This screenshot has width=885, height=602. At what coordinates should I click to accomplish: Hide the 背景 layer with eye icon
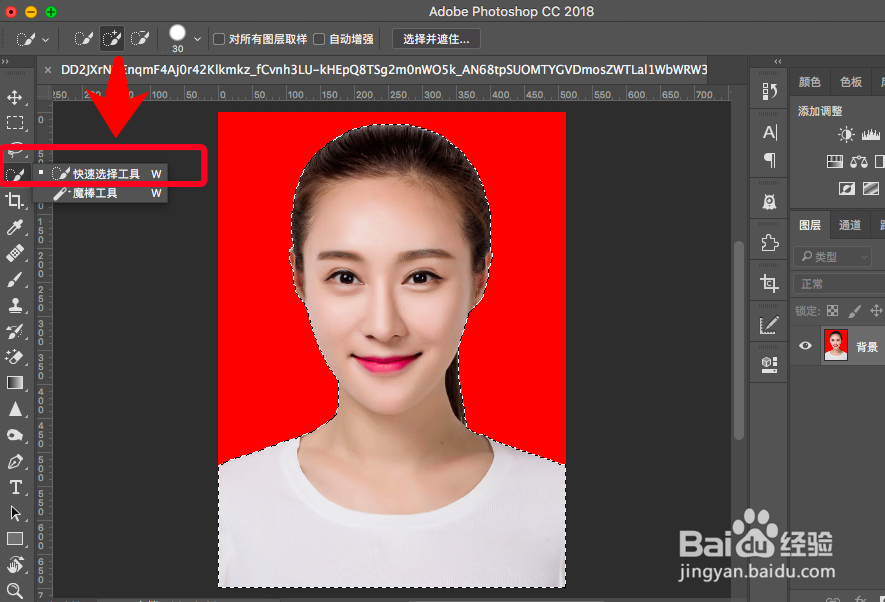tap(805, 345)
